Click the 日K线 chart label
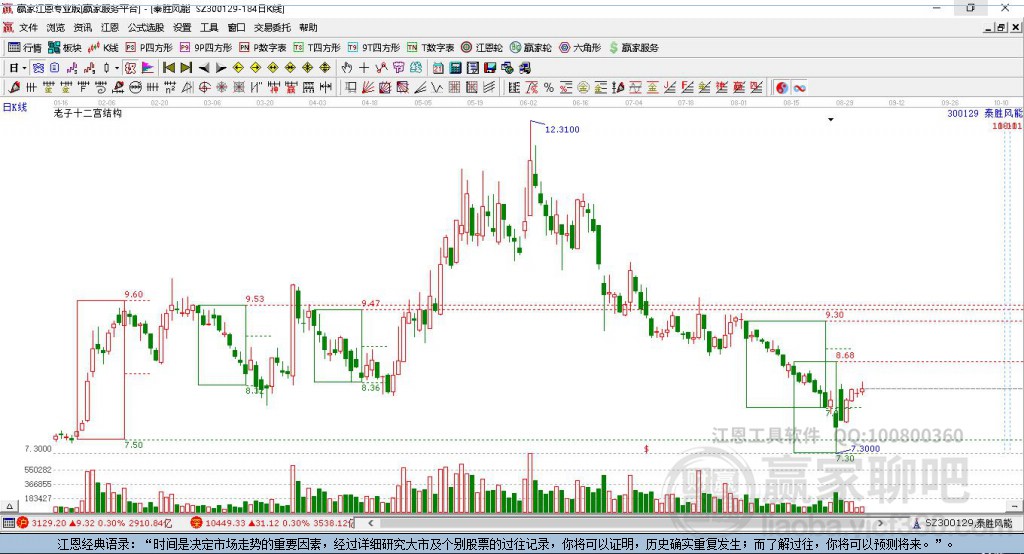 [x=15, y=107]
